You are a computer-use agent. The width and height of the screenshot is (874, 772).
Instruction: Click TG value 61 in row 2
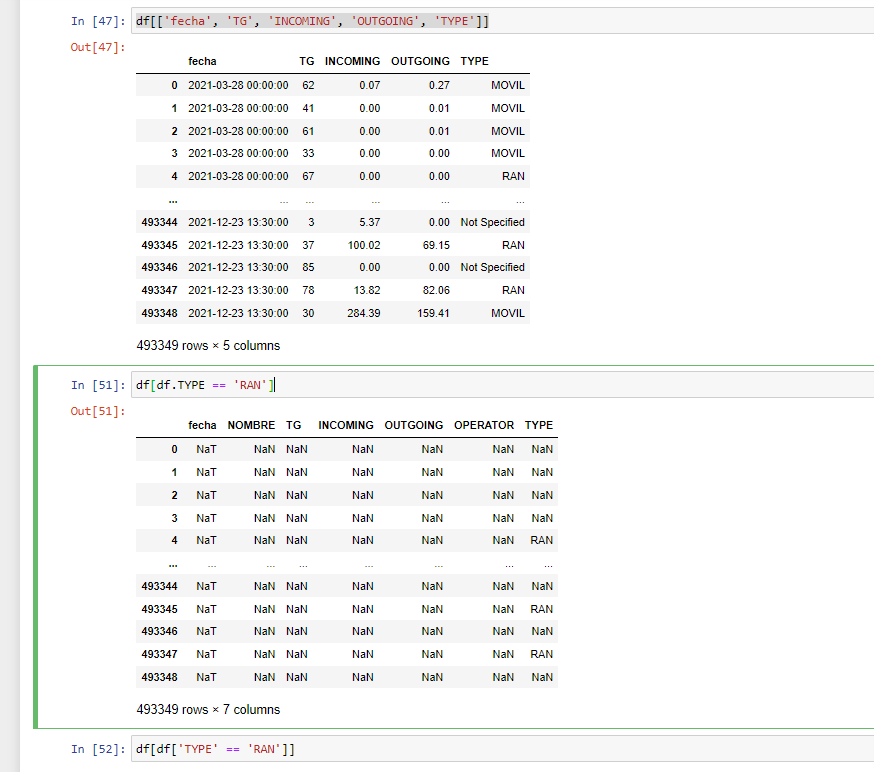coord(308,131)
